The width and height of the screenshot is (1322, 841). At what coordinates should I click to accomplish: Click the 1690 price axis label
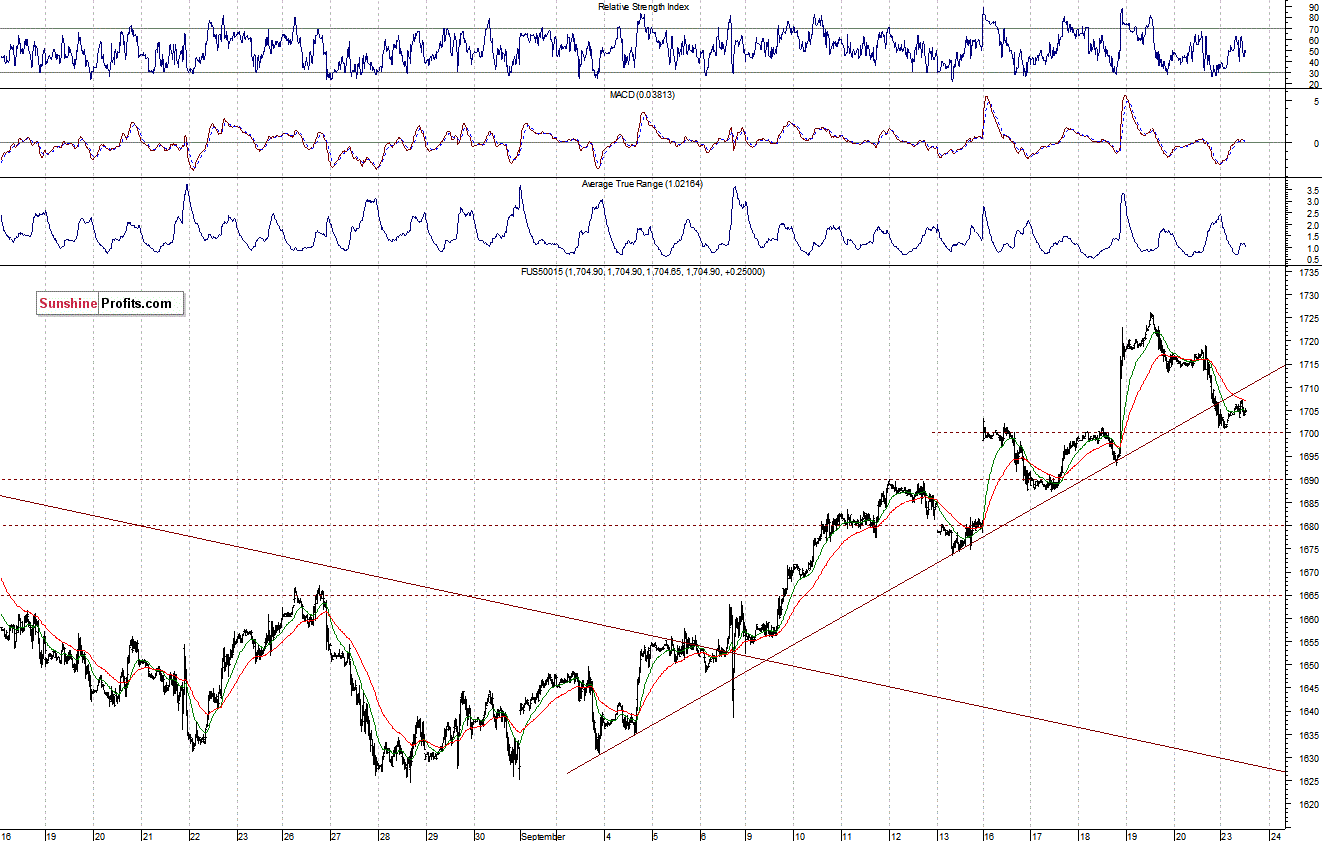[x=1307, y=481]
